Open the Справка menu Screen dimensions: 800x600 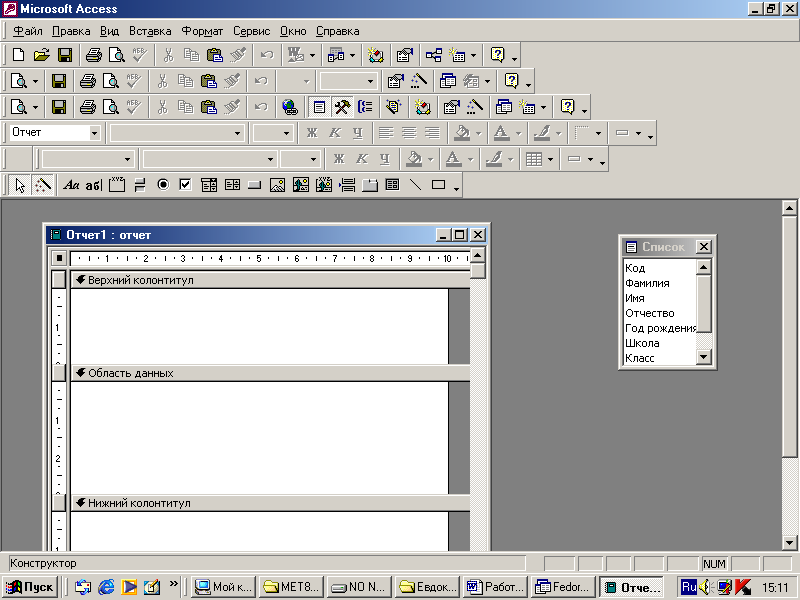[x=337, y=31]
